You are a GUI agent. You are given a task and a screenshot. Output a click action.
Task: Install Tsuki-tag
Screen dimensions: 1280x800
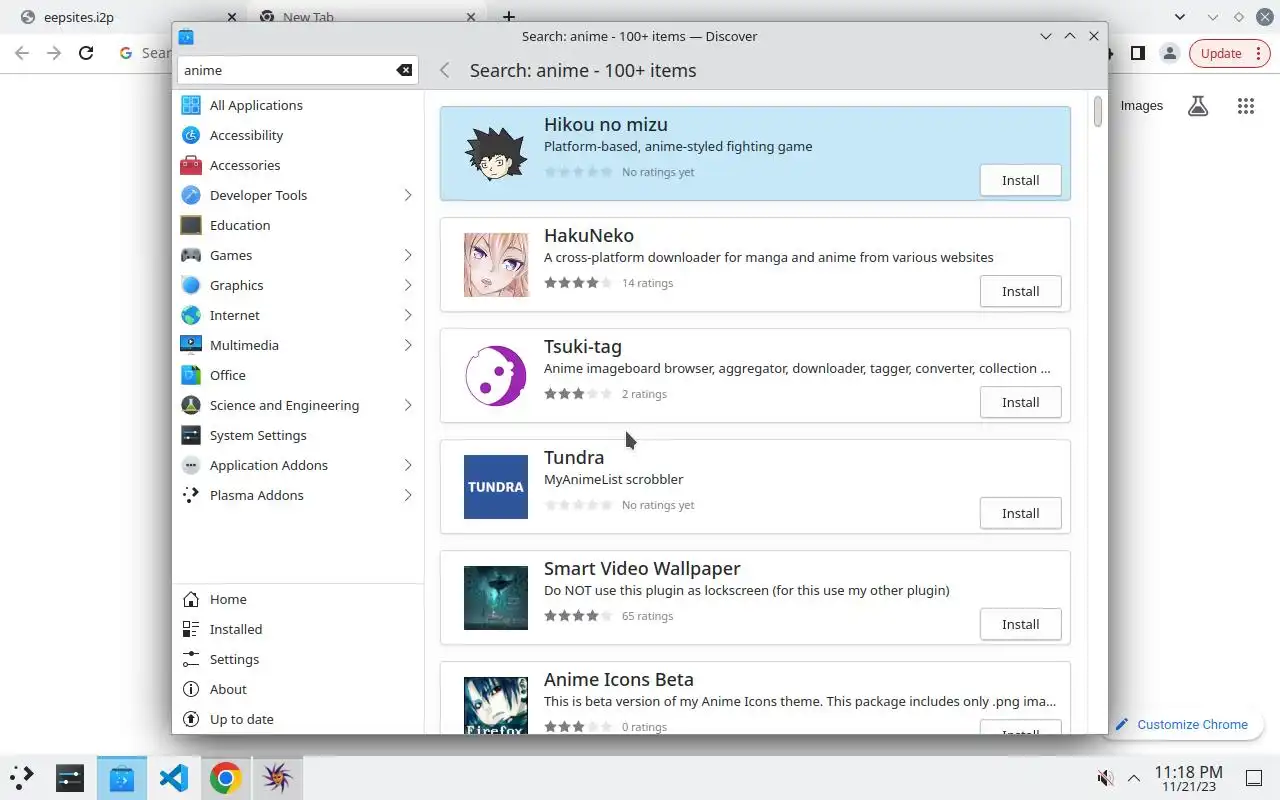pos(1020,402)
